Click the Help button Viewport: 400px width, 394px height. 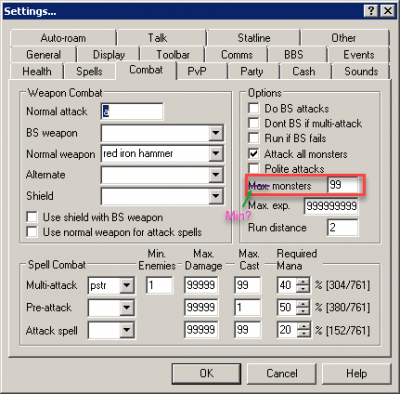(356, 374)
